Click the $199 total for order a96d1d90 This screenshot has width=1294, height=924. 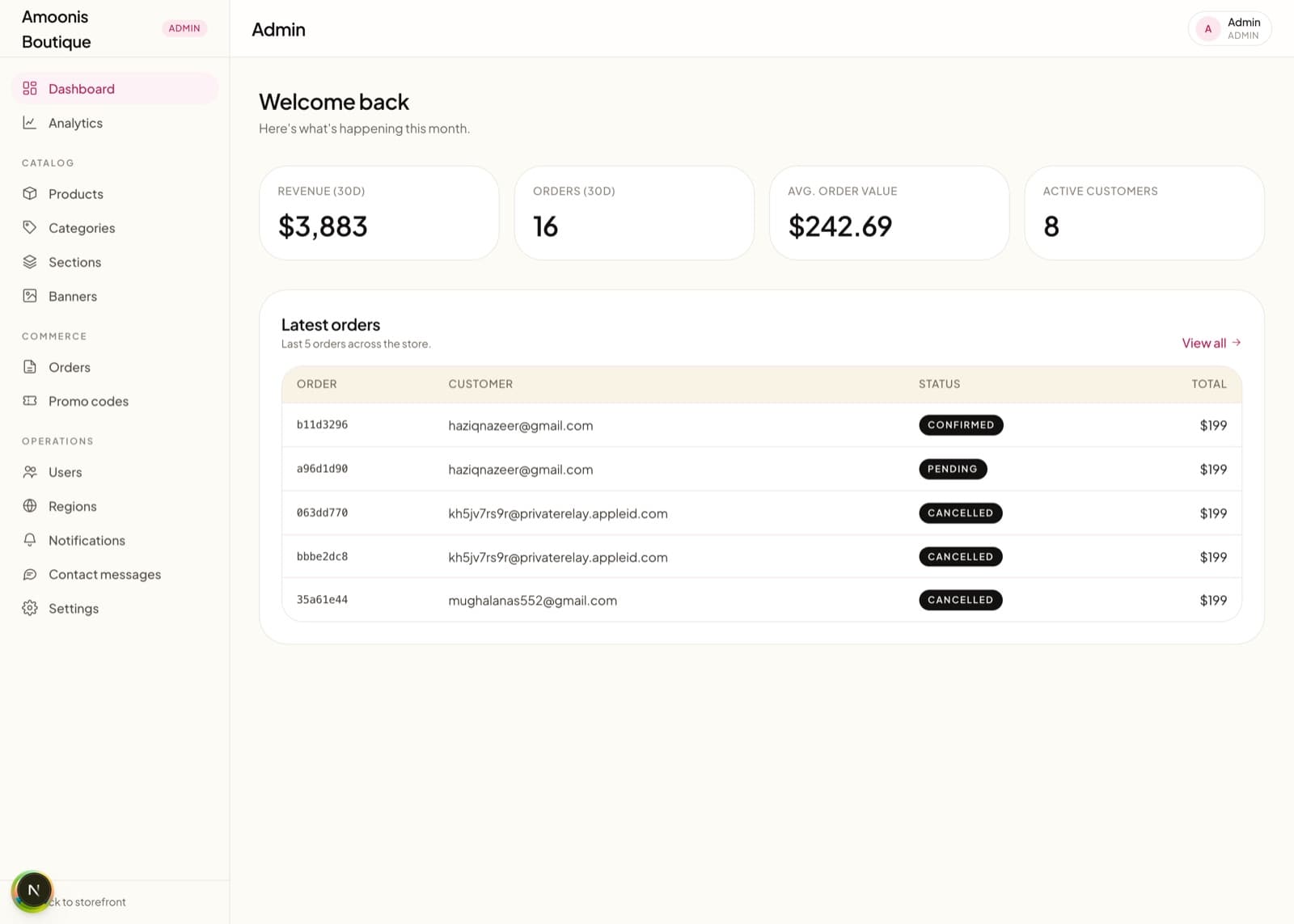(x=1213, y=469)
